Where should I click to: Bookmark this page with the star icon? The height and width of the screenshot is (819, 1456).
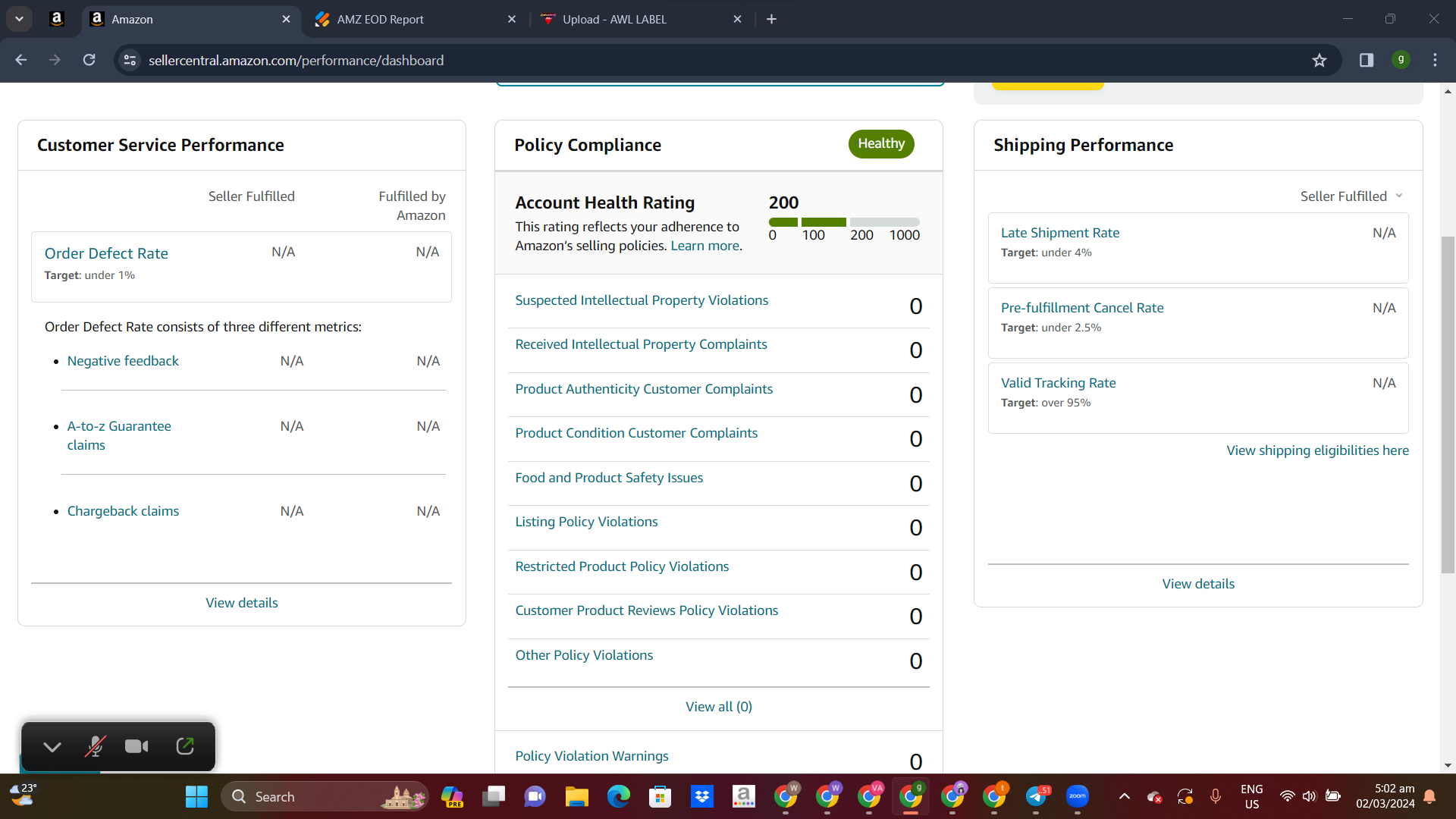click(1319, 60)
